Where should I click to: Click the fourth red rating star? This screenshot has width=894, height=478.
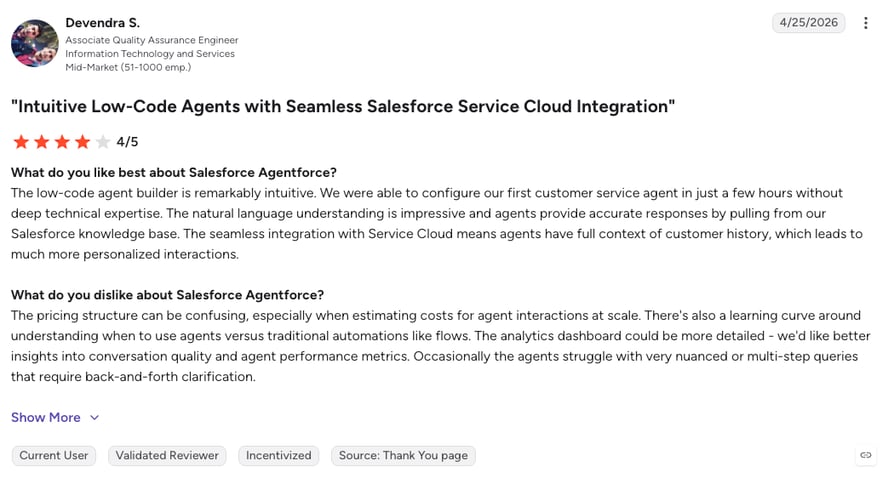point(83,141)
